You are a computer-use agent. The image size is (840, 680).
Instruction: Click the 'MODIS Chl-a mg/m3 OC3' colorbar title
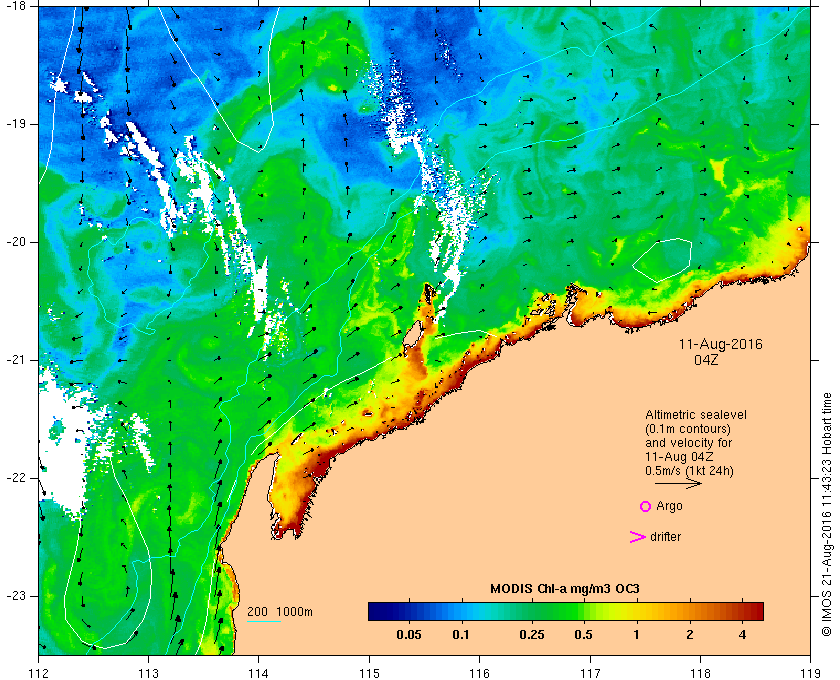pos(565,589)
